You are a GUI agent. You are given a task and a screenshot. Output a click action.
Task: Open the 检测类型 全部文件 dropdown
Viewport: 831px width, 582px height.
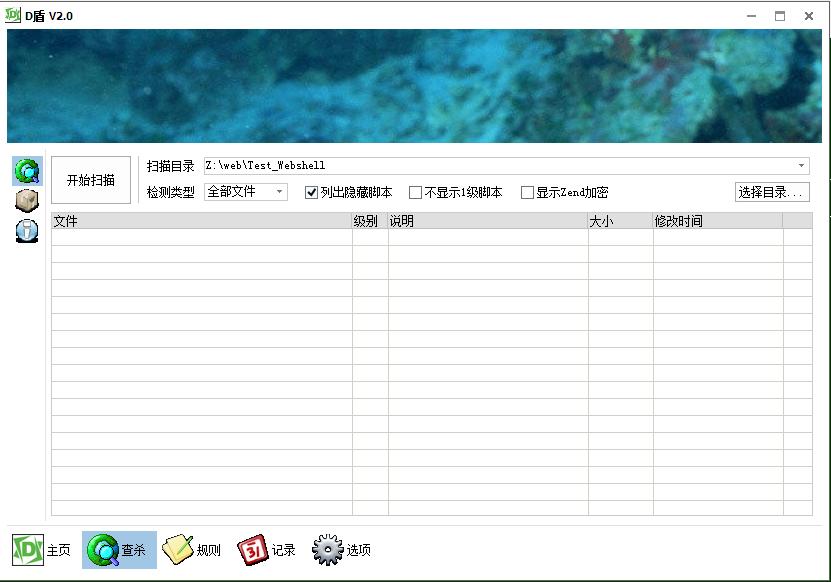tap(246, 191)
